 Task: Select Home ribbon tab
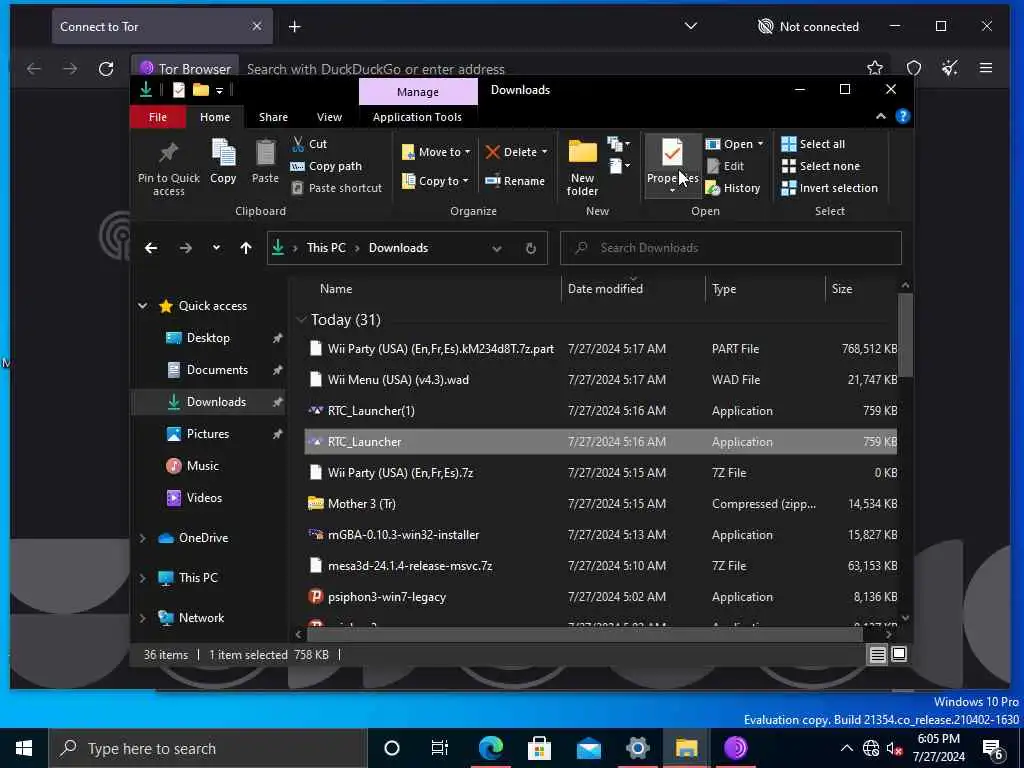pos(215,117)
